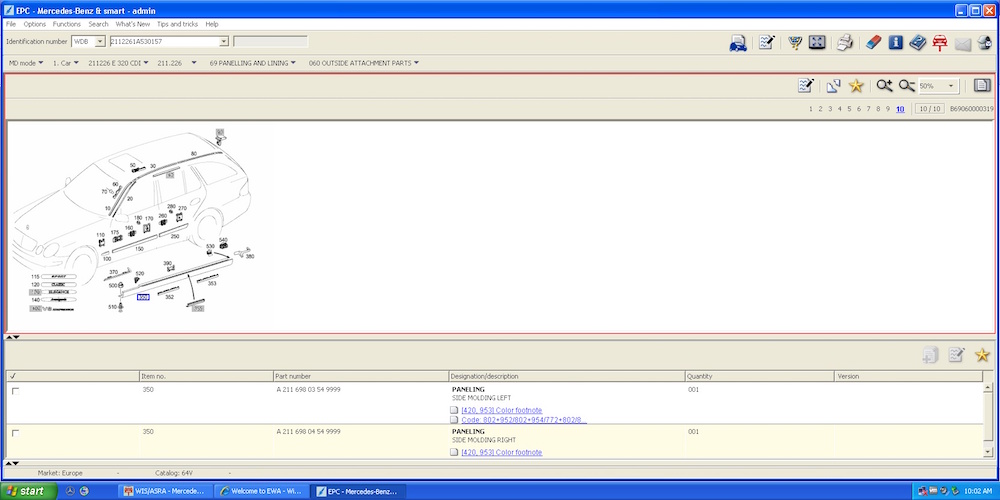Open the 69 PANELLING AND LINING group dropdown

tap(253, 63)
